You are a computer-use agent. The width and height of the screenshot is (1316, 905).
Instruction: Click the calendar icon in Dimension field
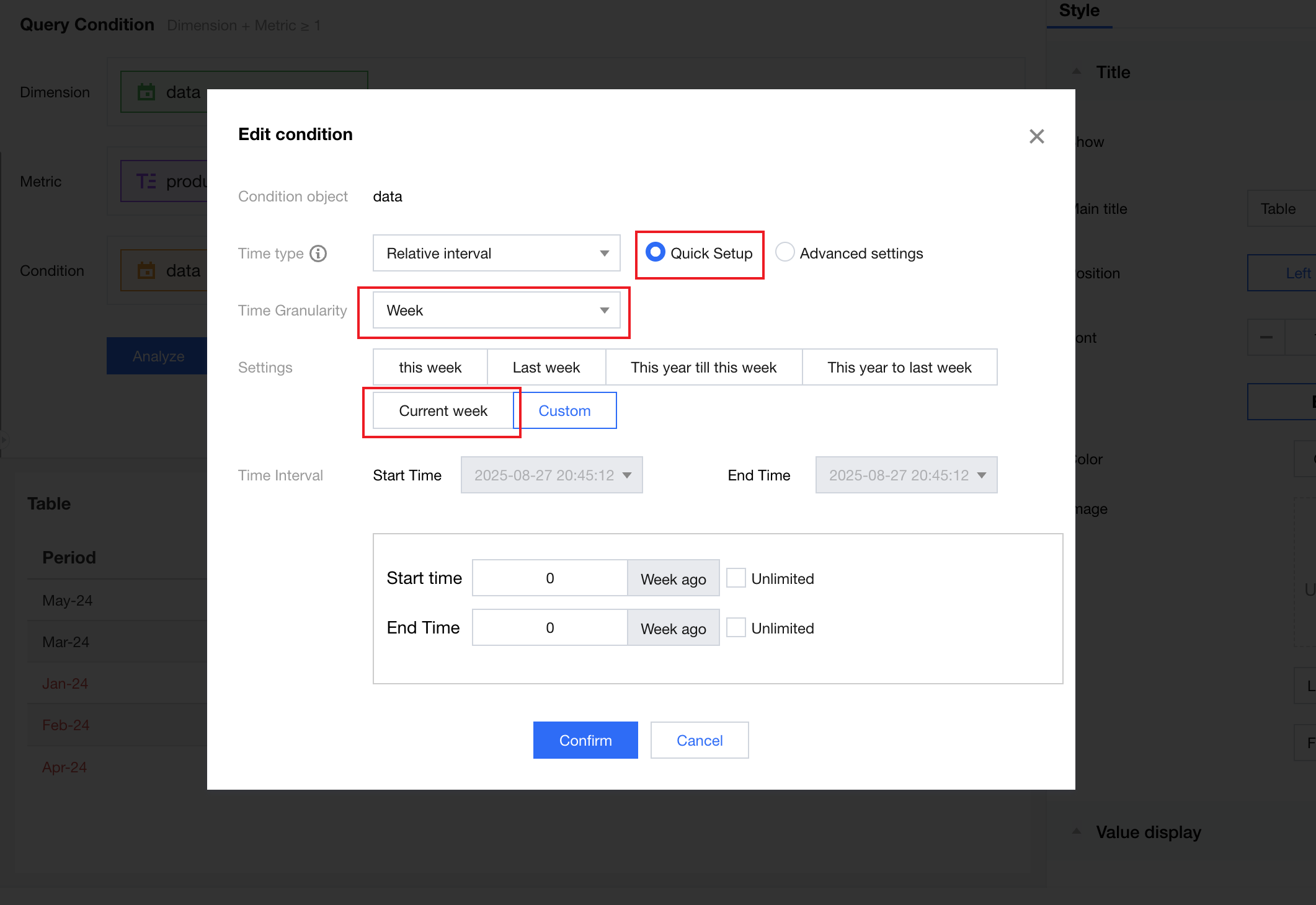(x=146, y=92)
